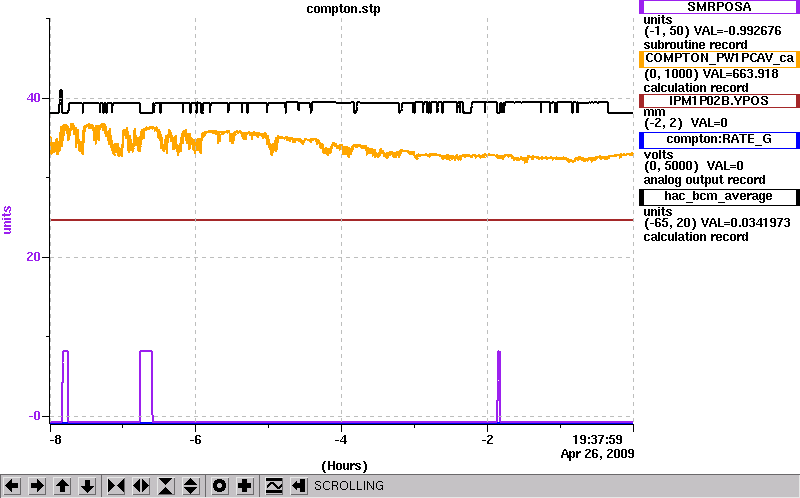Click the plus sign toolbar icon
800x498 pixels.
pos(245,486)
